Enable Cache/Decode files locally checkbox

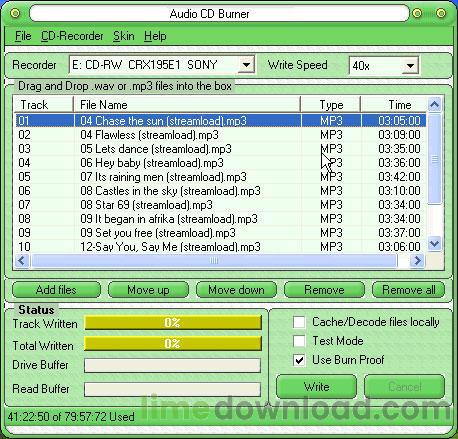click(x=299, y=322)
